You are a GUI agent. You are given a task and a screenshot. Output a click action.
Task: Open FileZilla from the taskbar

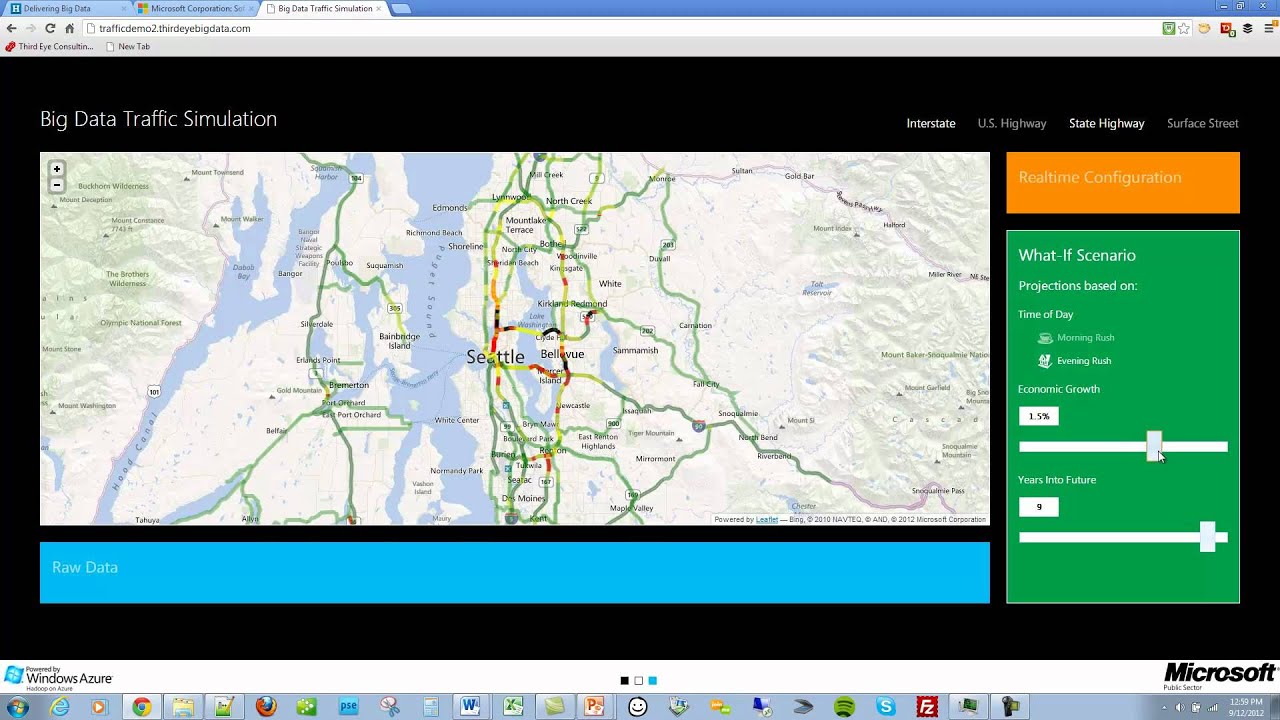[928, 707]
